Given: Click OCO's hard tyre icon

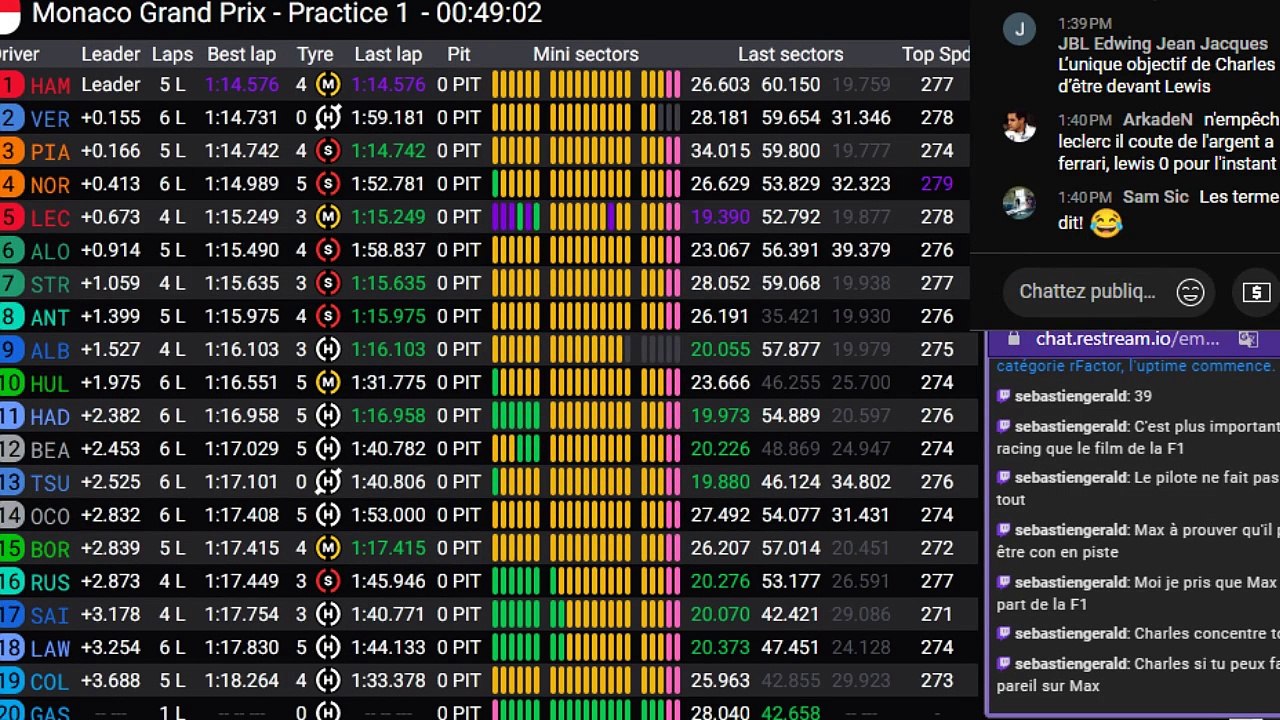Looking at the screenshot, I should pyautogui.click(x=328, y=514).
